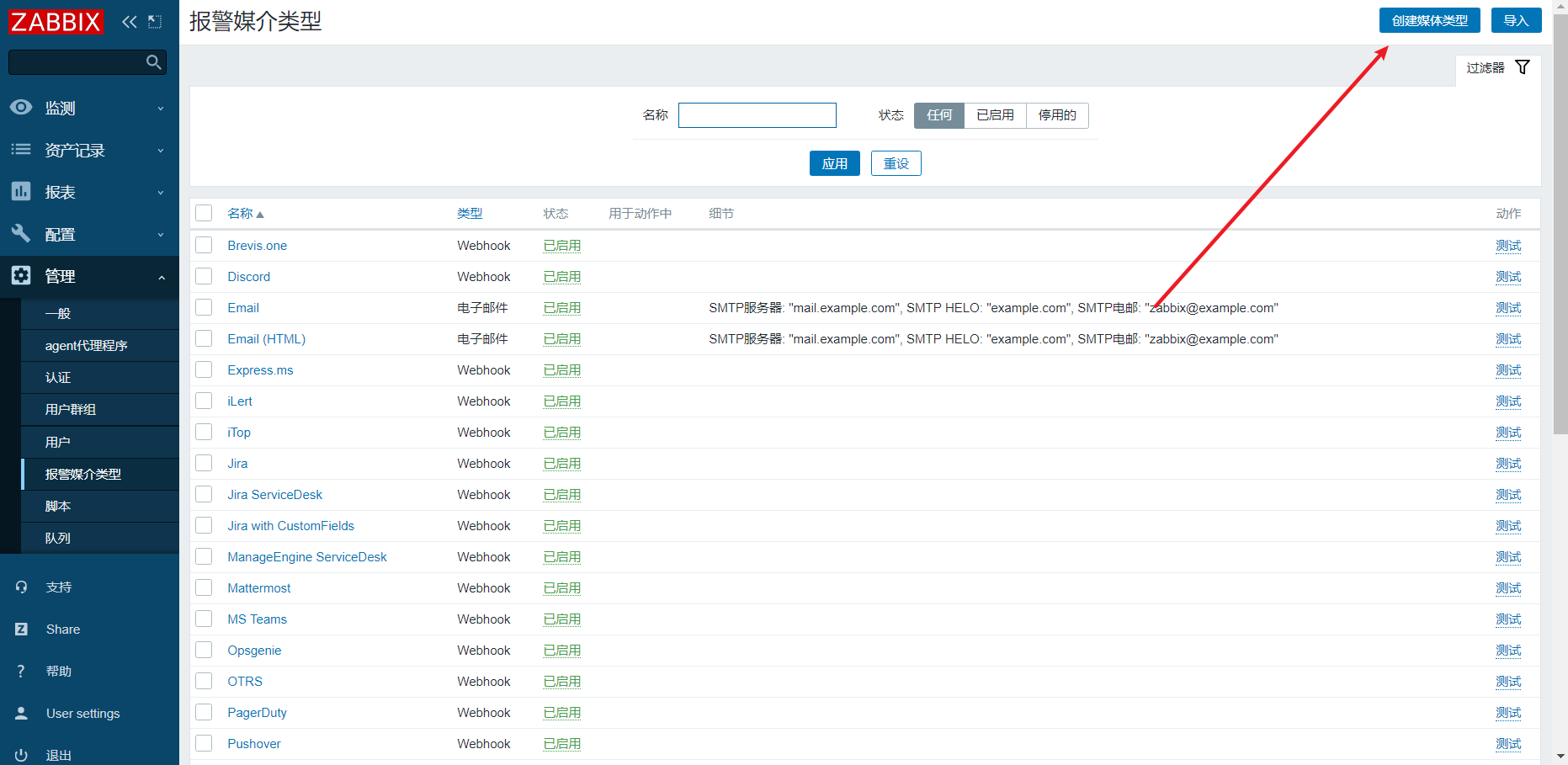Viewport: 1568px width, 765px height.
Task: Open the 一般 submenu item
Action: [x=100, y=313]
